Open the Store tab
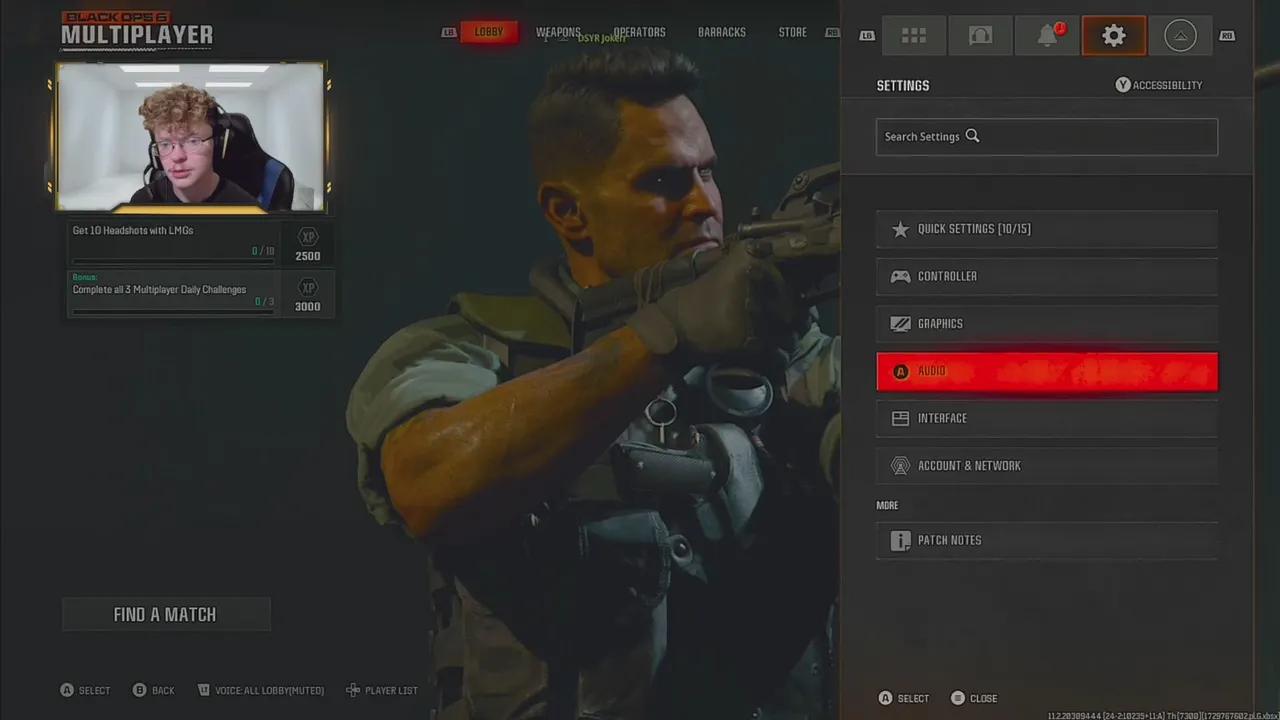This screenshot has height=720, width=1280. [x=792, y=32]
